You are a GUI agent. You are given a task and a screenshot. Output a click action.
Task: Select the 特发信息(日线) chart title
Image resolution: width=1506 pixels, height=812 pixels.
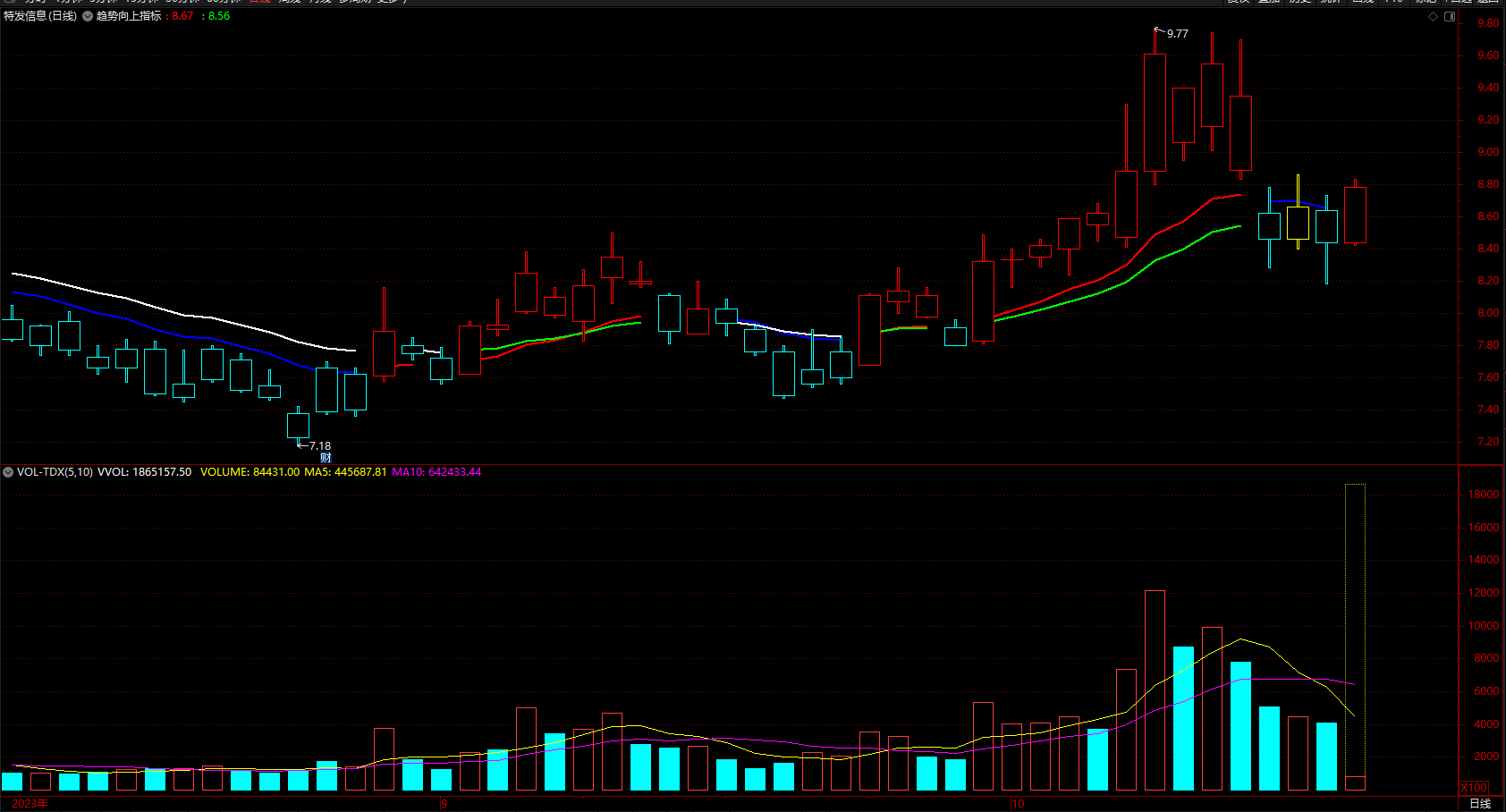point(40,16)
